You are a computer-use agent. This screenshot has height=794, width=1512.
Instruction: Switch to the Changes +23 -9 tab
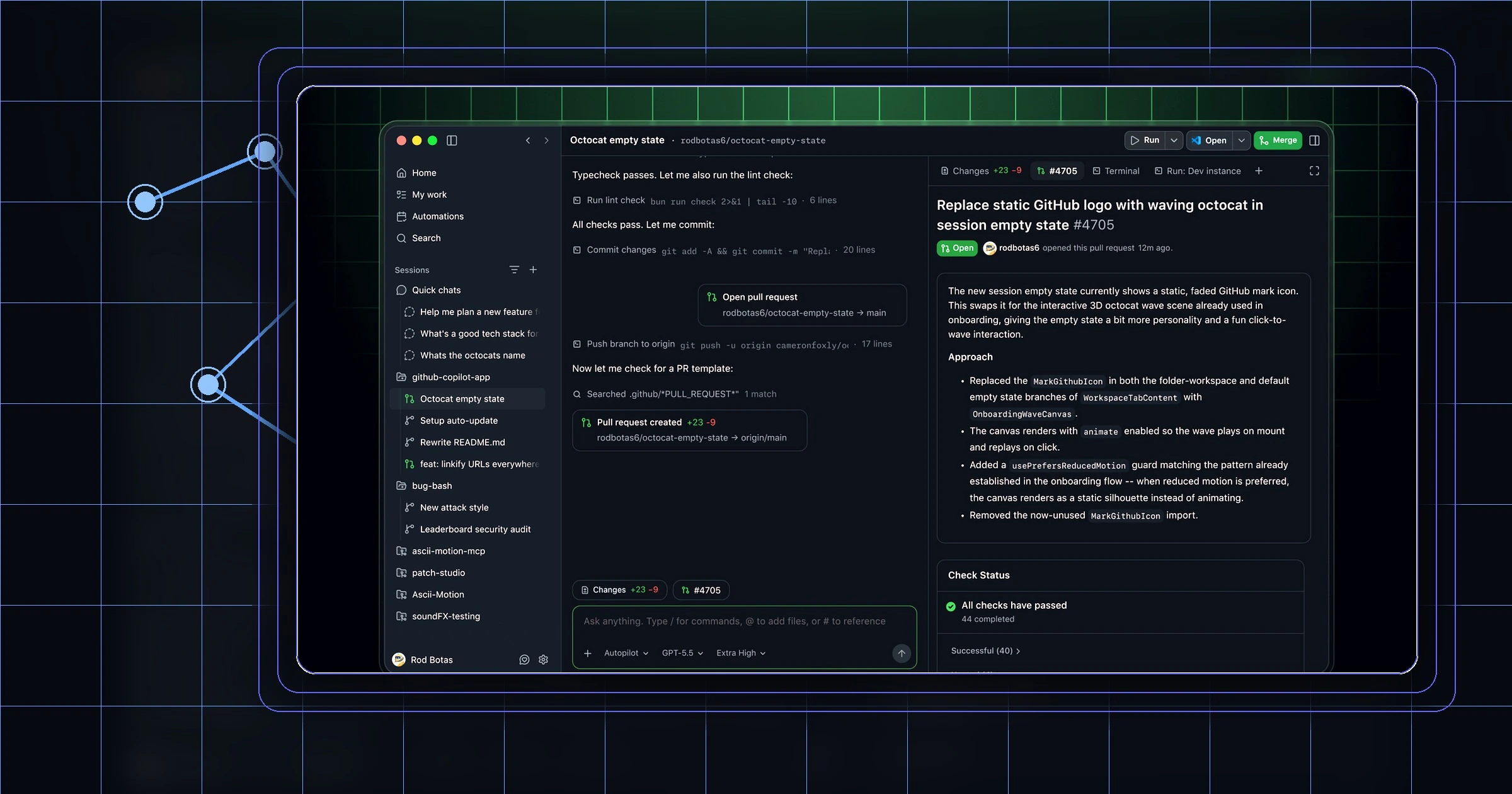tap(980, 171)
